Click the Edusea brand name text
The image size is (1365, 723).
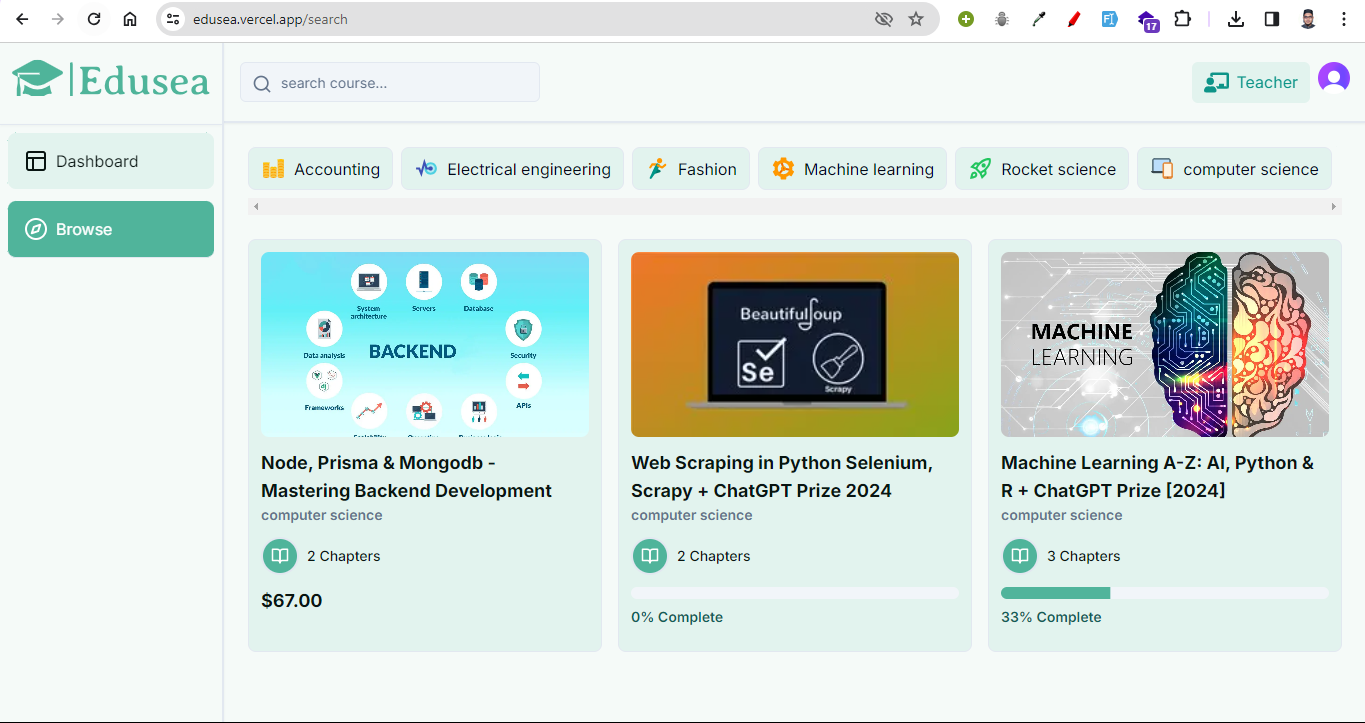143,80
